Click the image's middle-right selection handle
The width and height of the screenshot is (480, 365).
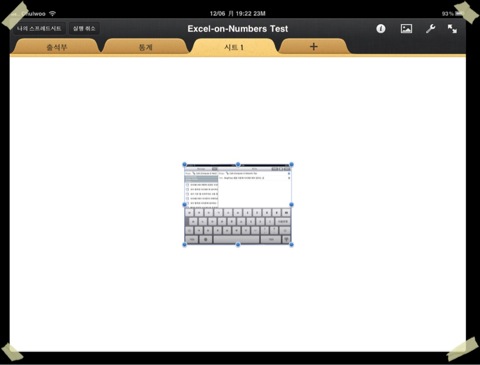coord(292,204)
